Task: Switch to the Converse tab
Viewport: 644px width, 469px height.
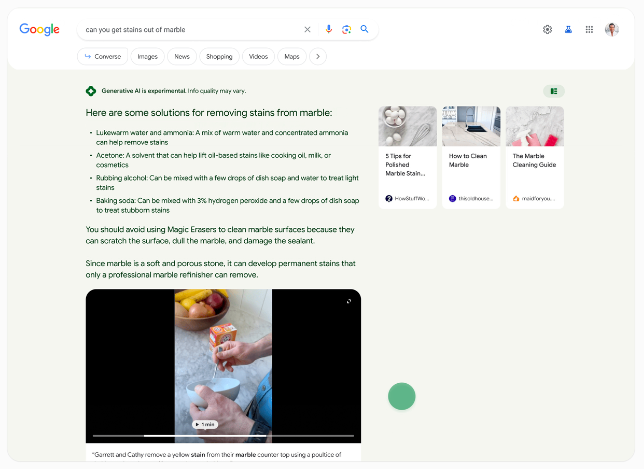Action: click(100, 57)
